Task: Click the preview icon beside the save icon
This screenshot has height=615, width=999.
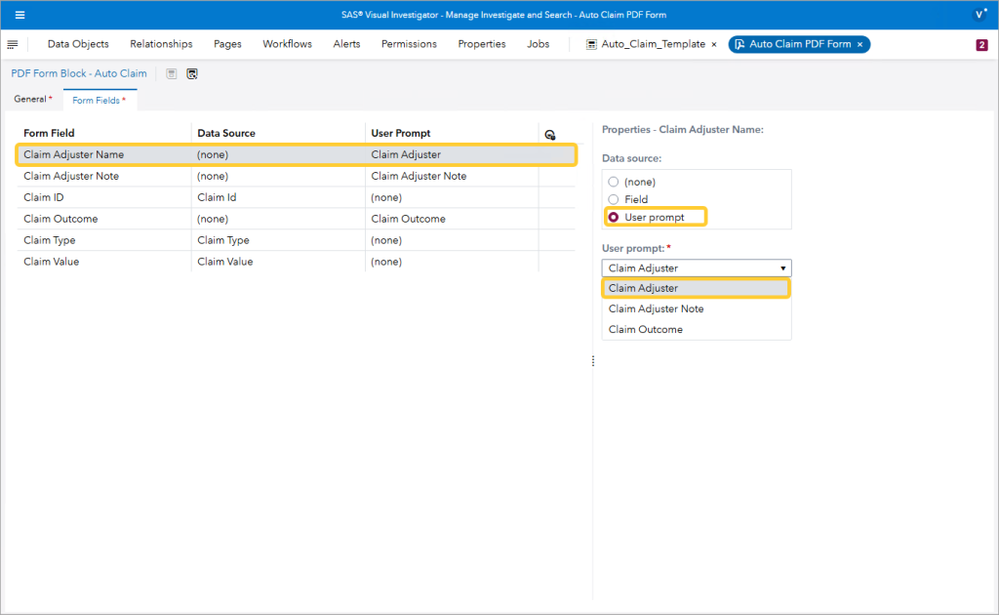Action: 192,74
